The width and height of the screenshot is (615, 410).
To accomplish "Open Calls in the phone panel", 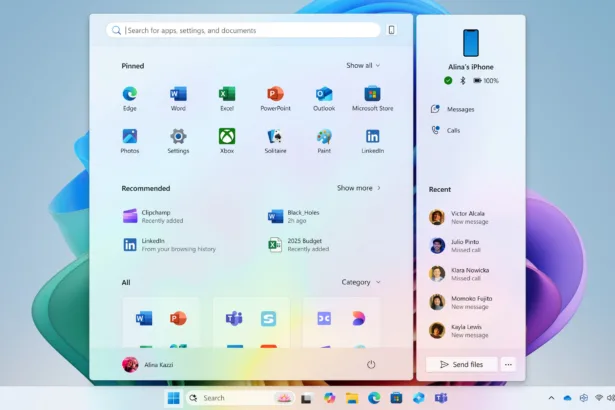I will tap(446, 130).
